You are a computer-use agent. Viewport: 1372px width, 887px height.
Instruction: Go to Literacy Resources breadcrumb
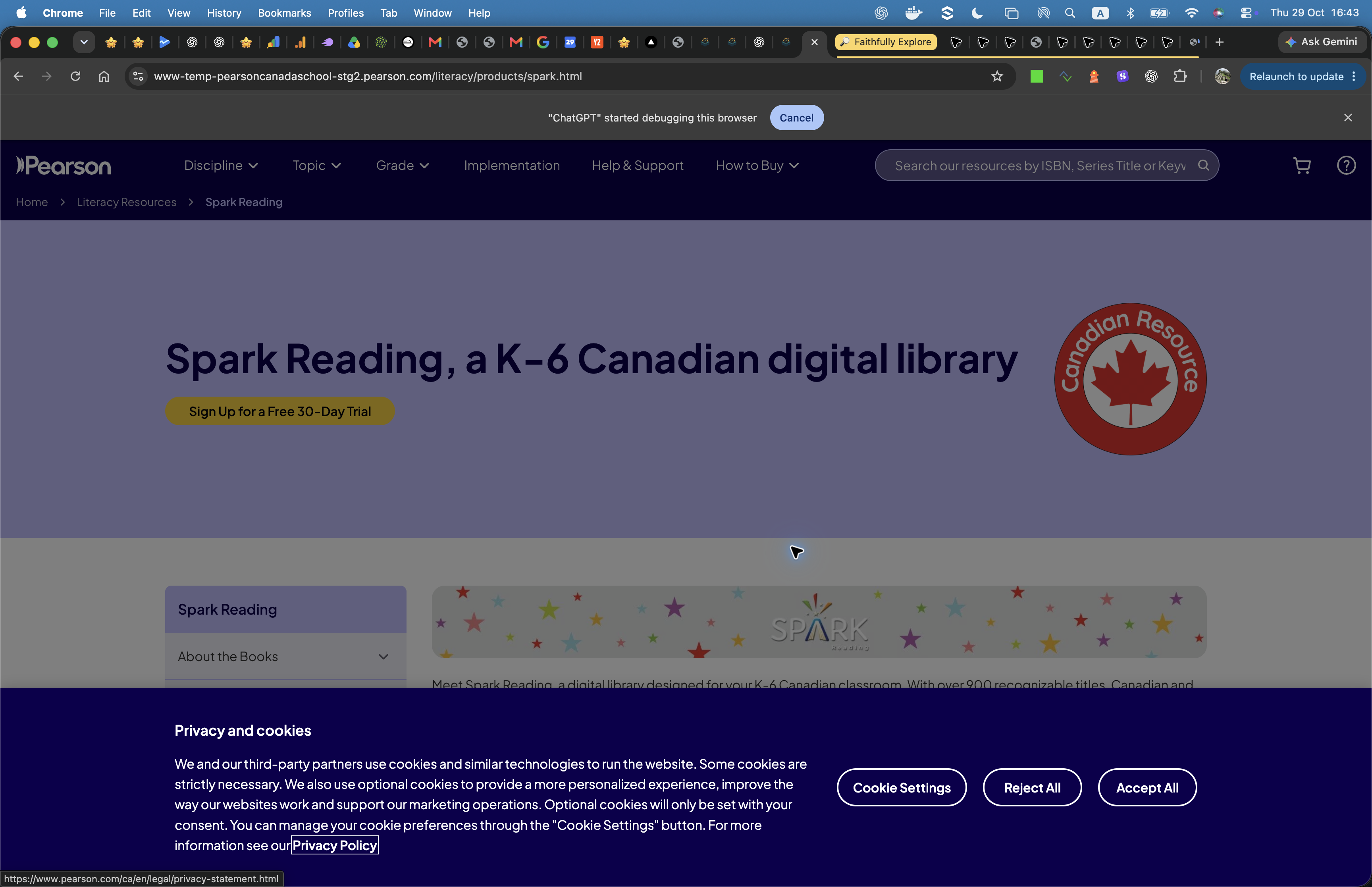(x=127, y=202)
